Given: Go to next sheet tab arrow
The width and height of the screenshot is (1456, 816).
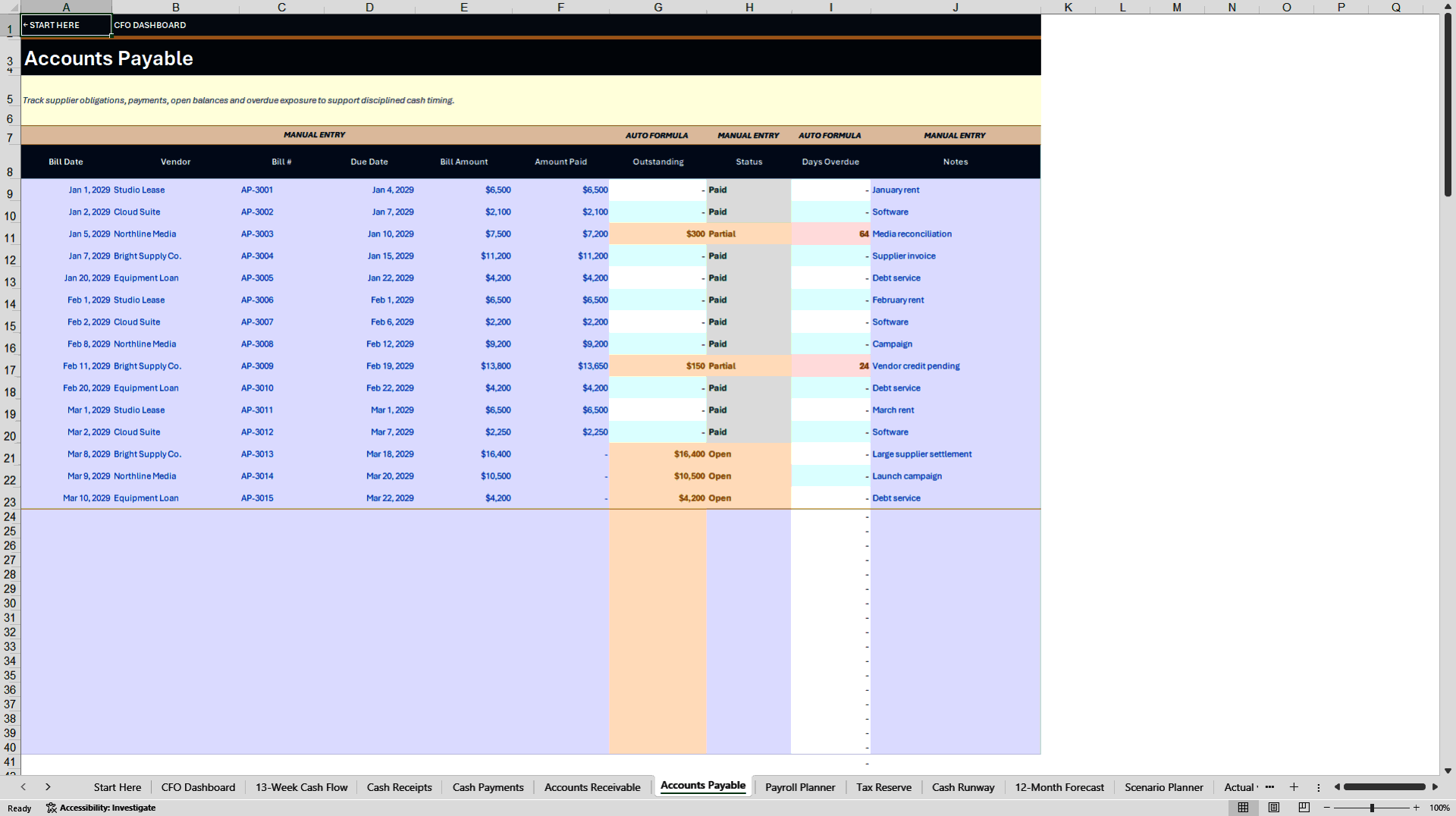Looking at the screenshot, I should click(48, 787).
